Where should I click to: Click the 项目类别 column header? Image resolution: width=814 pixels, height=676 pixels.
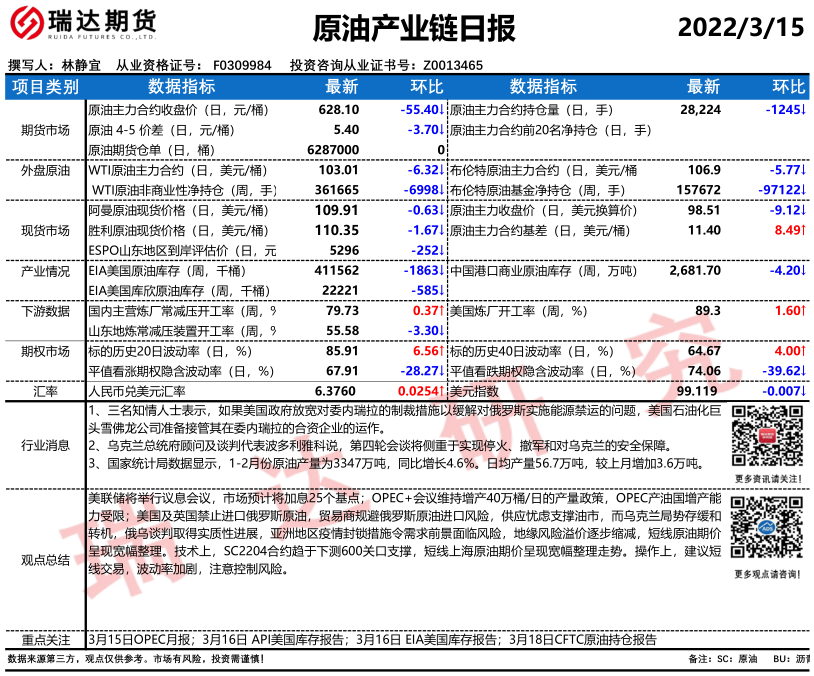(x=45, y=87)
